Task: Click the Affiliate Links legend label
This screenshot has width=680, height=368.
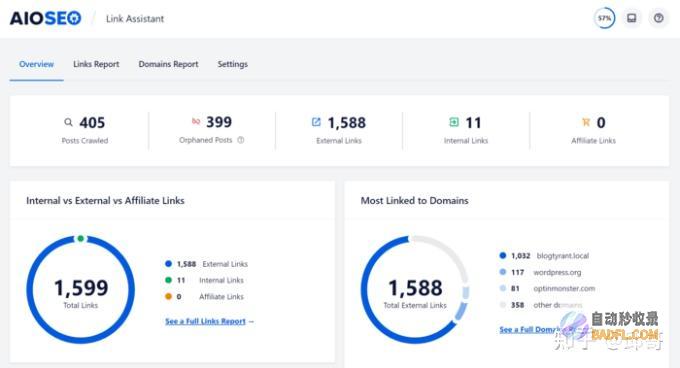Action: pyautogui.click(x=221, y=297)
